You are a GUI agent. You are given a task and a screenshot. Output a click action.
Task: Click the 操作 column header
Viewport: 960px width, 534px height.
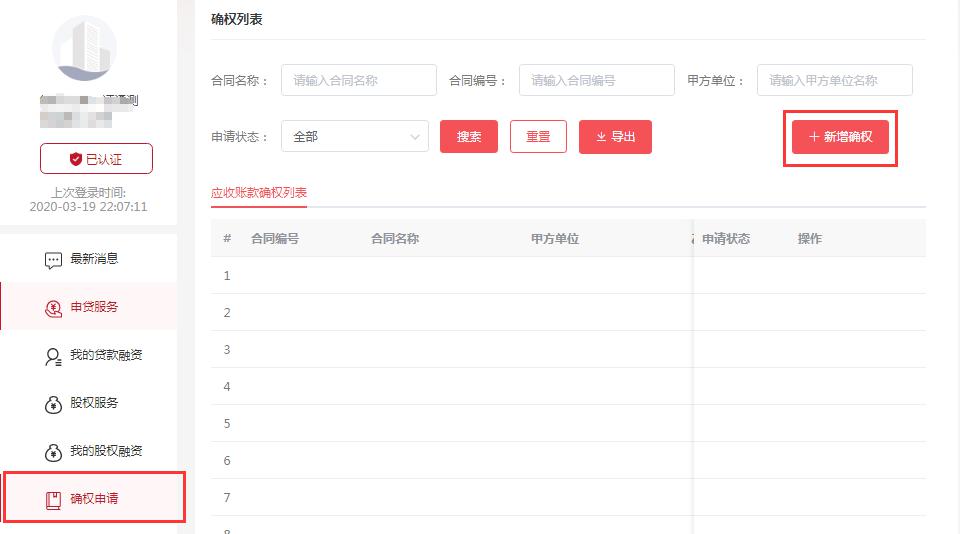809,239
